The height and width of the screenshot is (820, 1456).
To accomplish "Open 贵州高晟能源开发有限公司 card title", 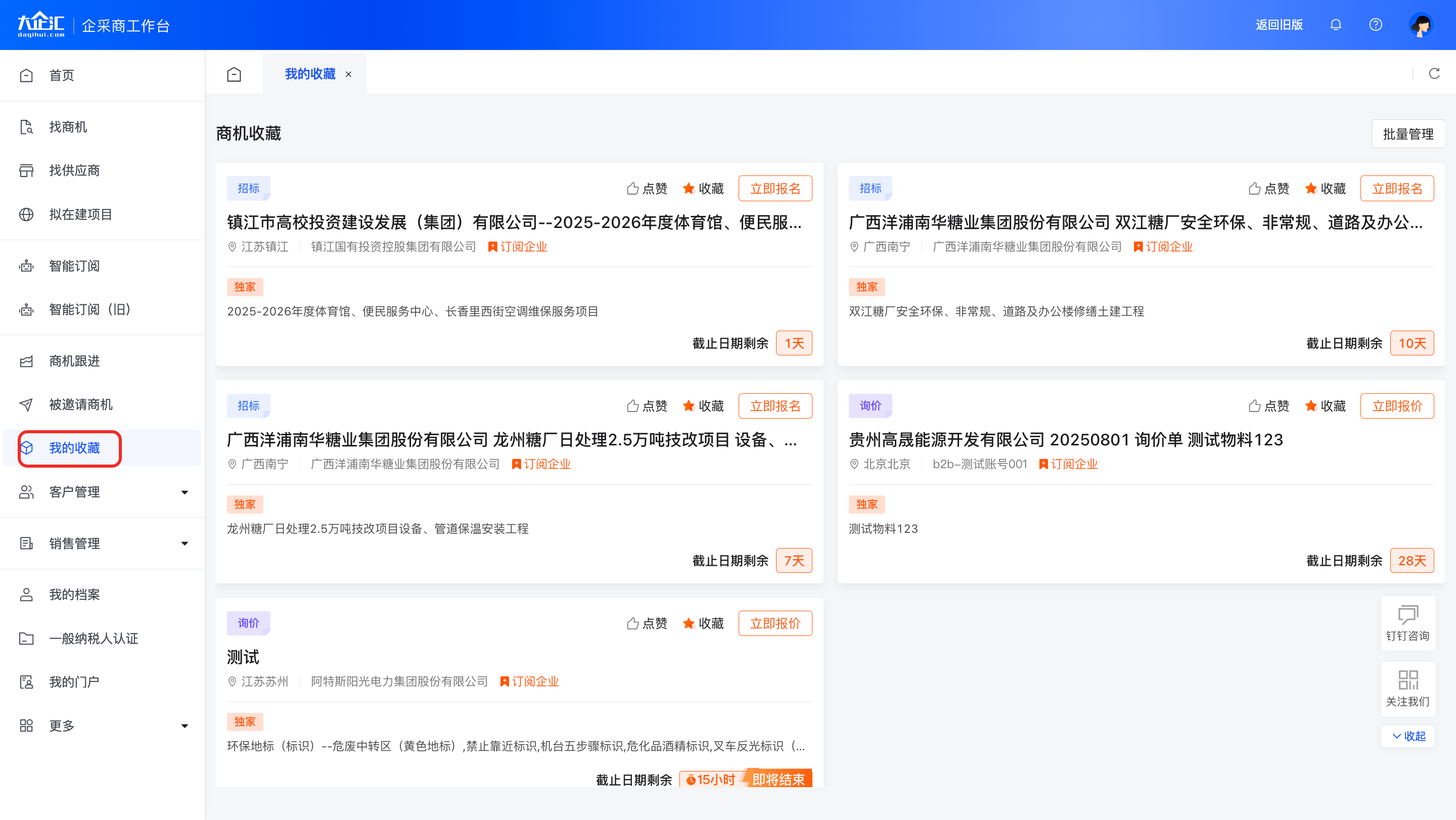I will [x=1066, y=440].
